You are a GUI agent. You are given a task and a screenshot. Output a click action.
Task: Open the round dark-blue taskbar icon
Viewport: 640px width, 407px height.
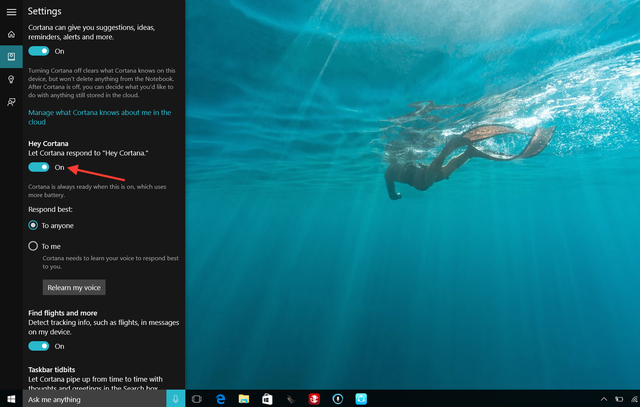338,399
